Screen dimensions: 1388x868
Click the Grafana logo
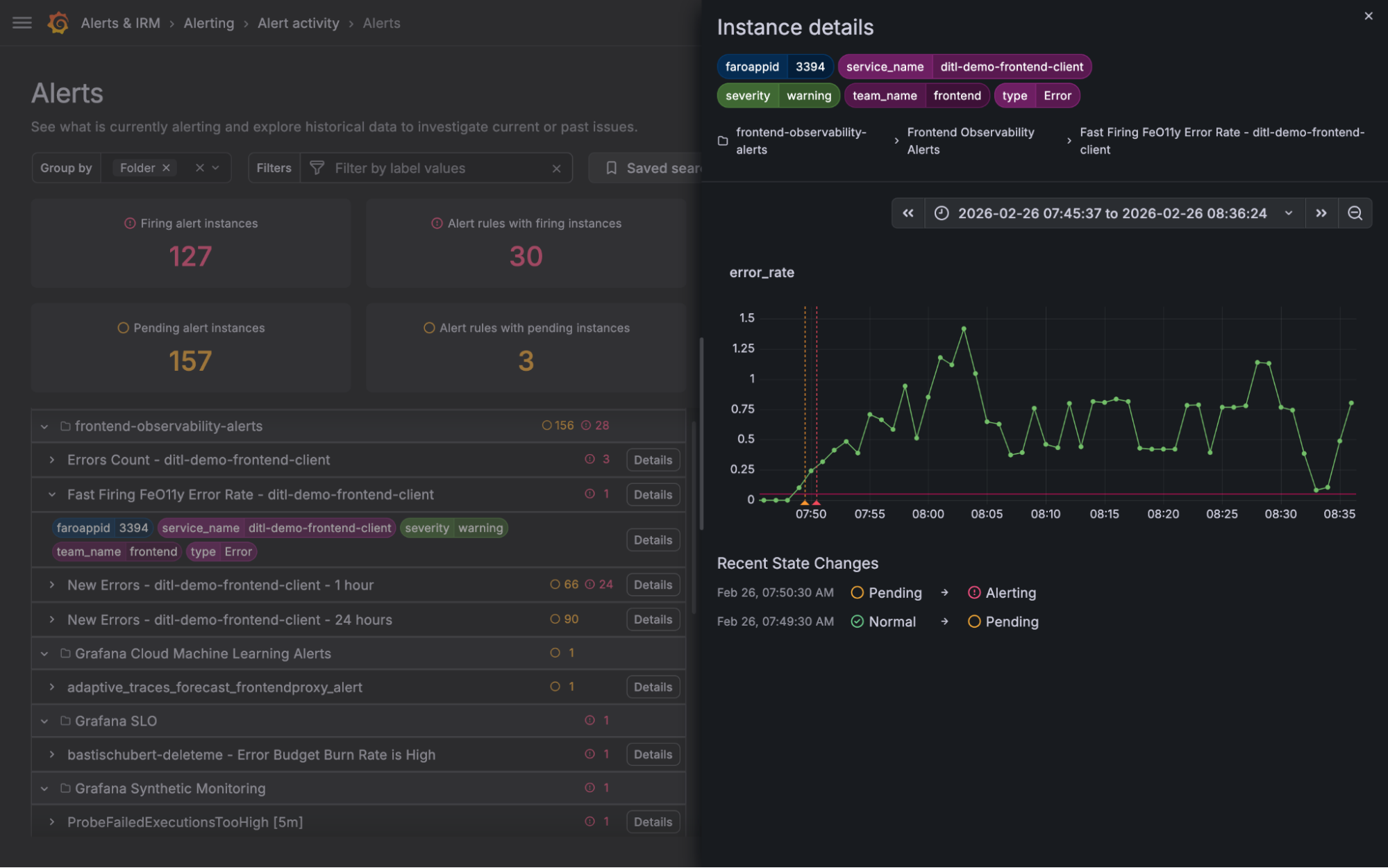[58, 22]
